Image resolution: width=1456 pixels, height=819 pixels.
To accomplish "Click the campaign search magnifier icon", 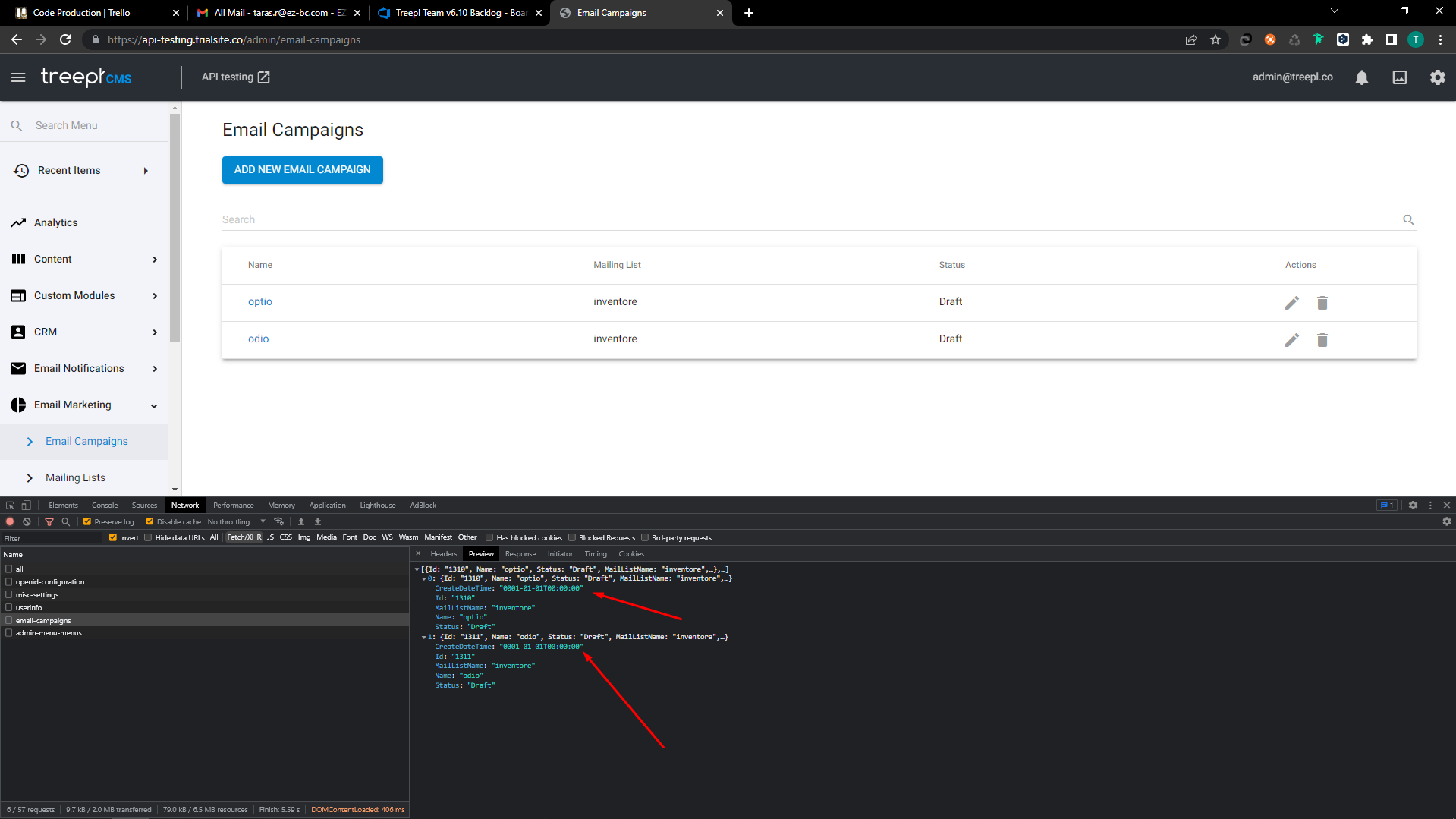I will (1408, 220).
